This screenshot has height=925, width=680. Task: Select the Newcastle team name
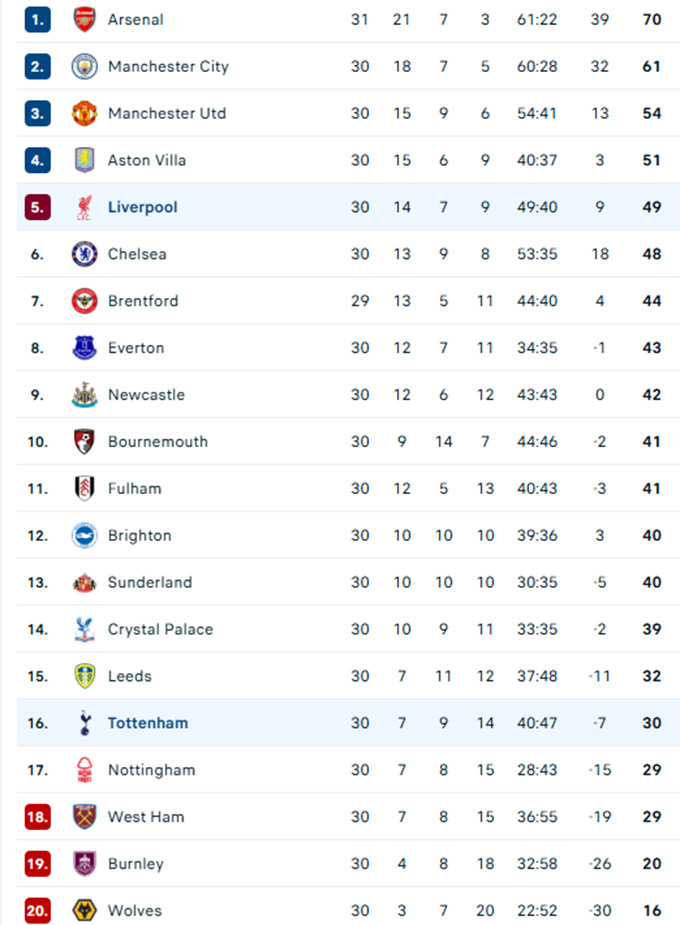(x=146, y=395)
